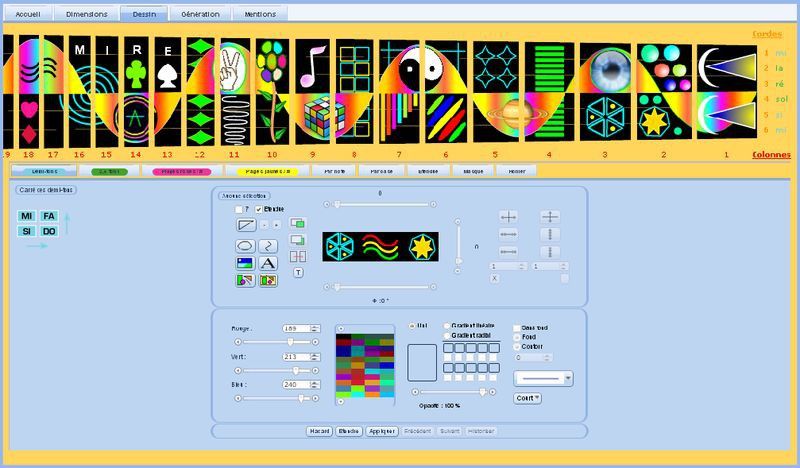Select the ellipse shape tool
The width and height of the screenshot is (800, 468).
[245, 245]
